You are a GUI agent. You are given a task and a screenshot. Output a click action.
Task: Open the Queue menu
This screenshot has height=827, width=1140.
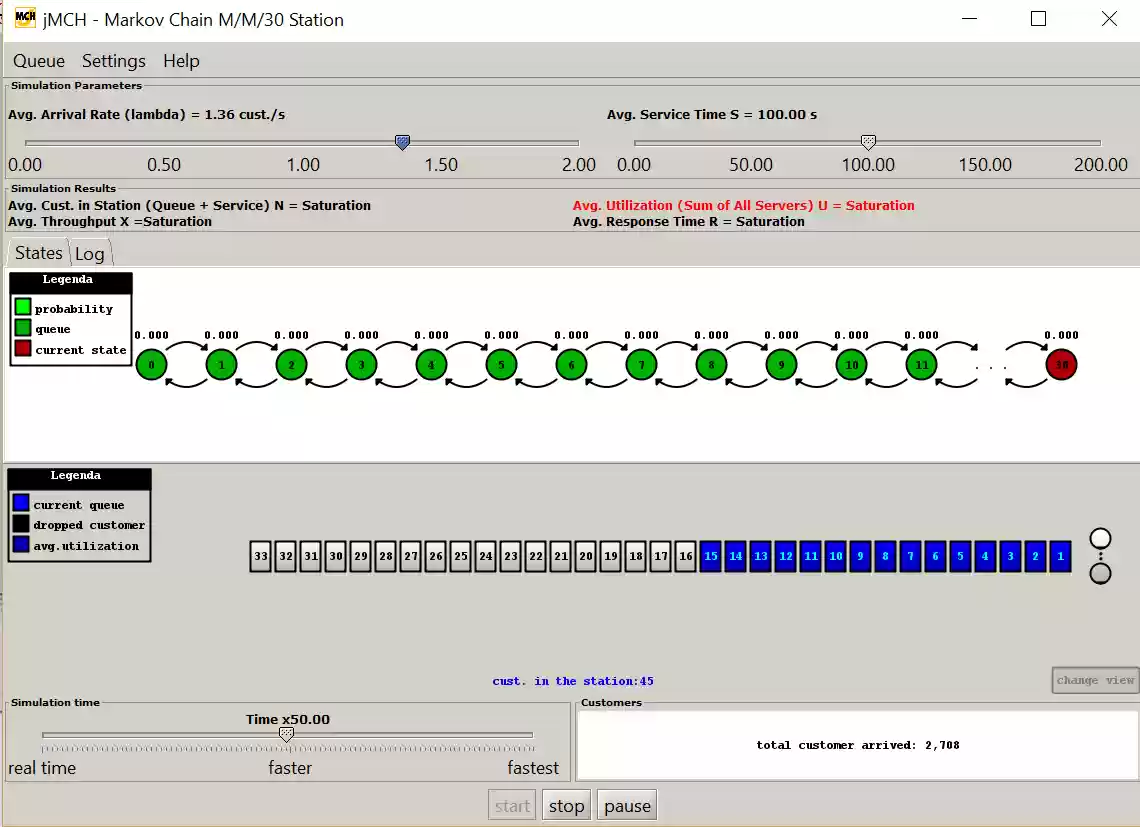point(38,61)
